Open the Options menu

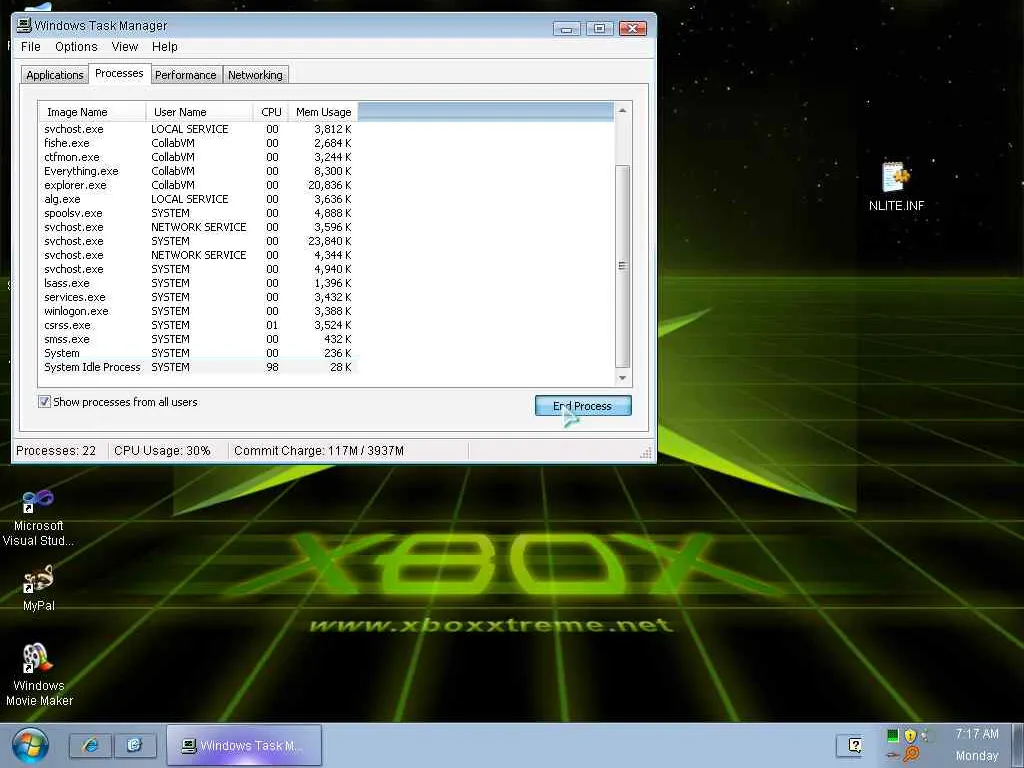coord(76,46)
